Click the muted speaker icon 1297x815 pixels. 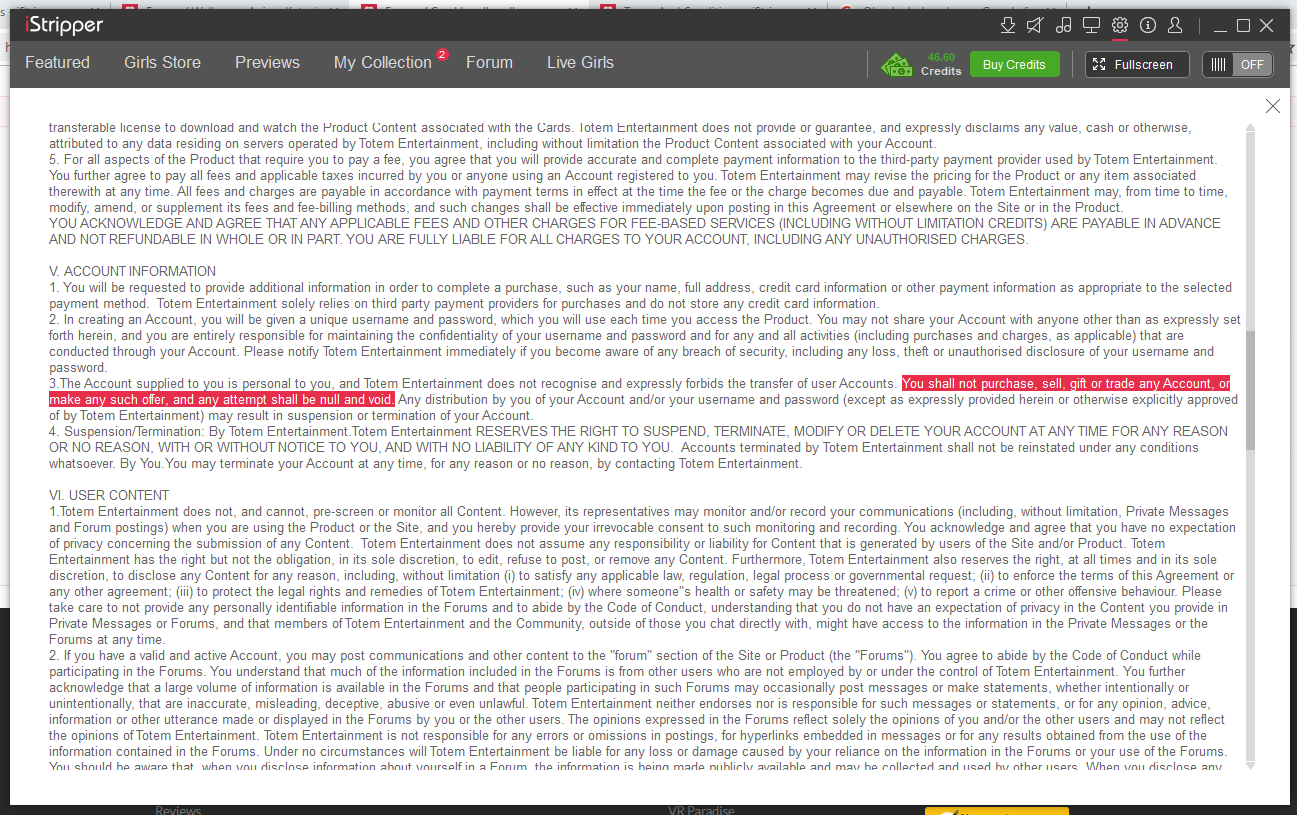tap(1035, 25)
